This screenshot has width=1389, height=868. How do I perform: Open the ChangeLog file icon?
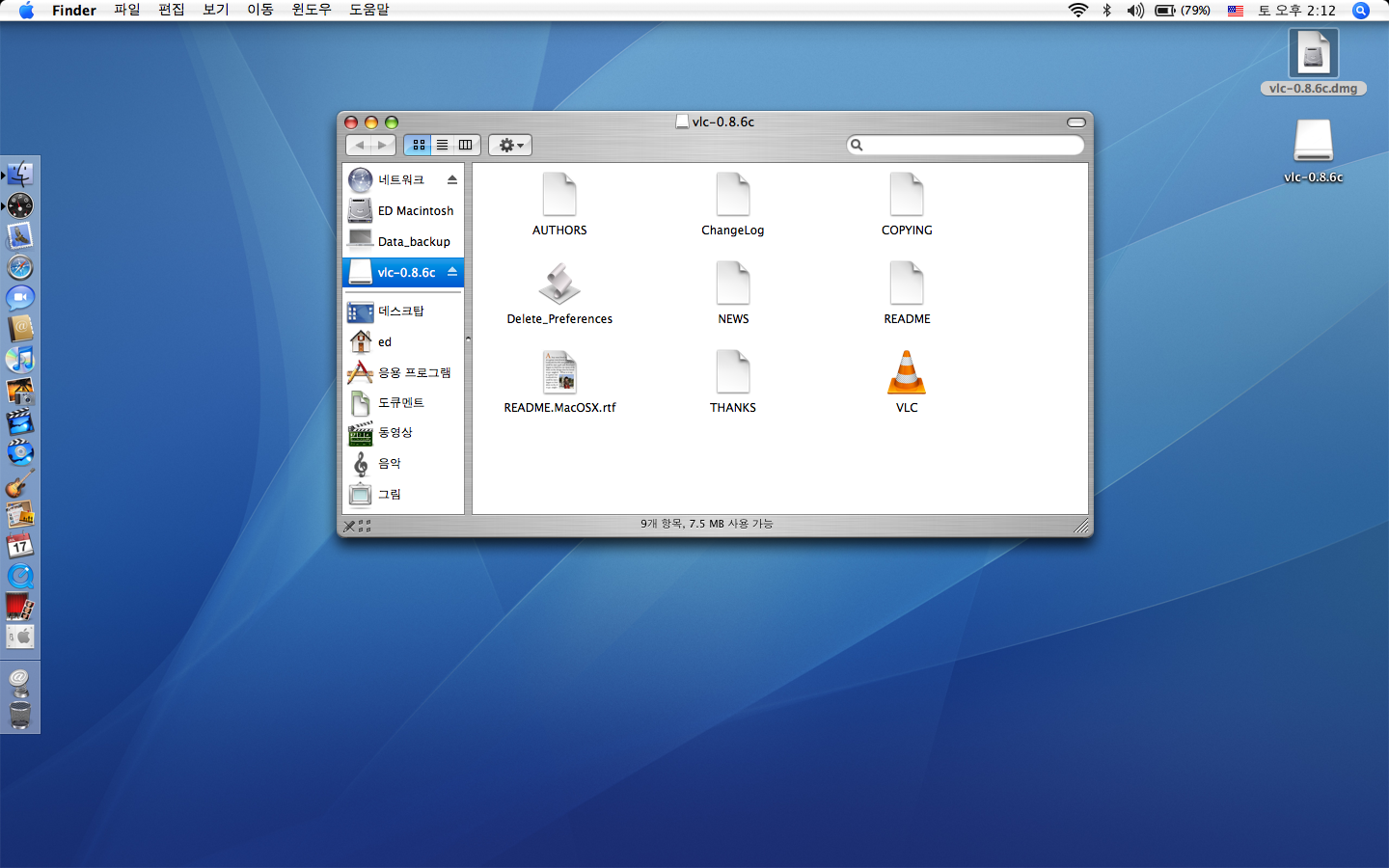click(x=733, y=195)
